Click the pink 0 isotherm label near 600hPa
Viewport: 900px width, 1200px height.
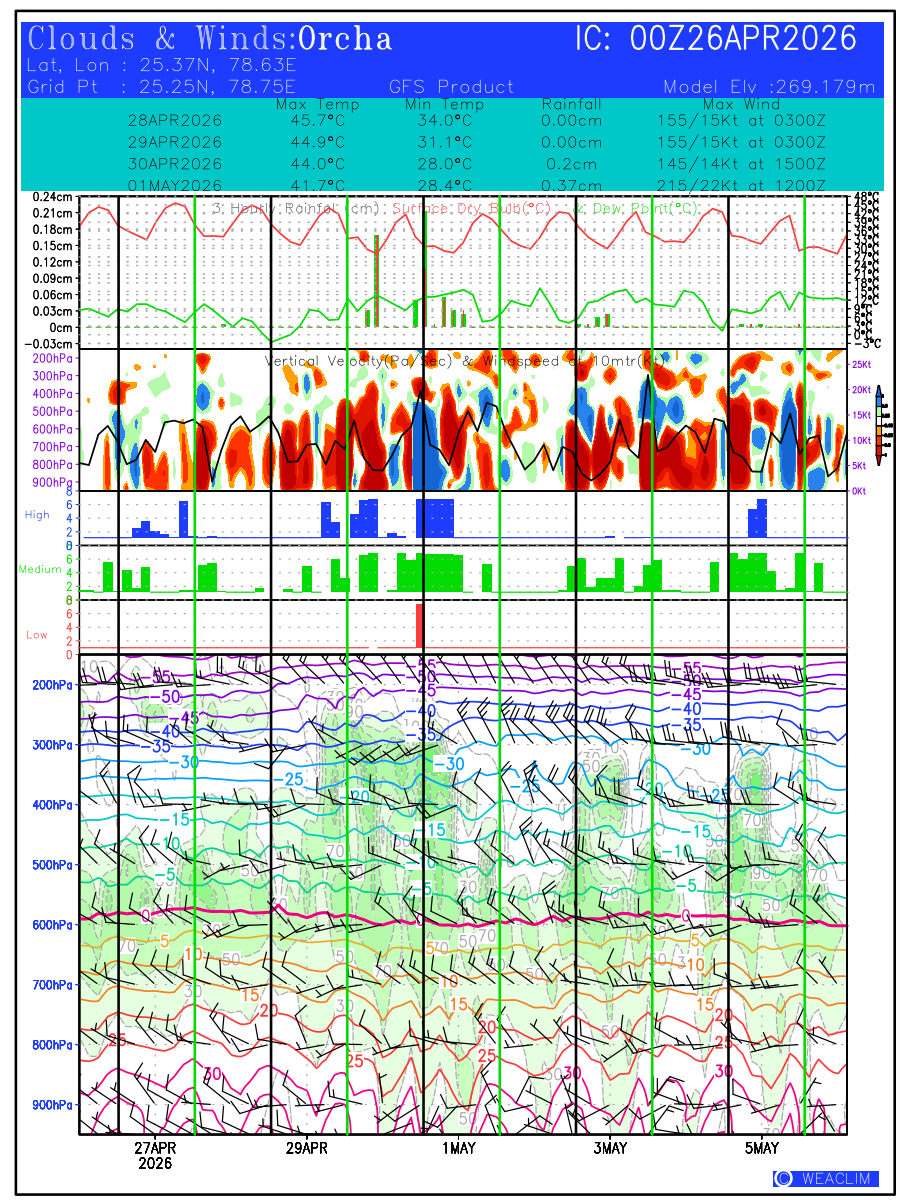click(146, 915)
